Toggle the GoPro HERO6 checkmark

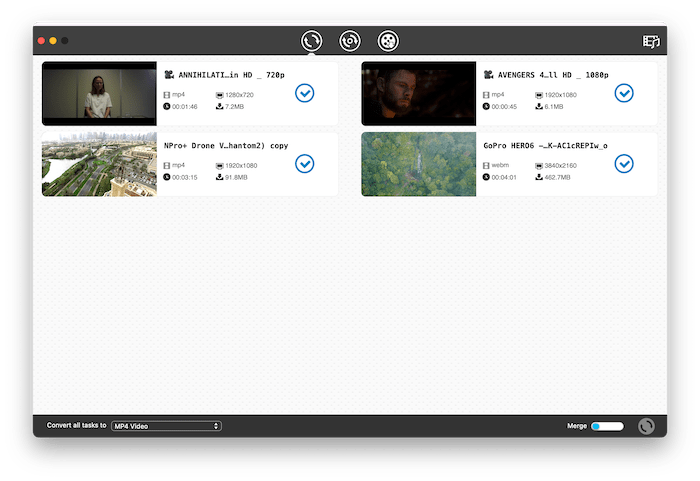tap(624, 164)
